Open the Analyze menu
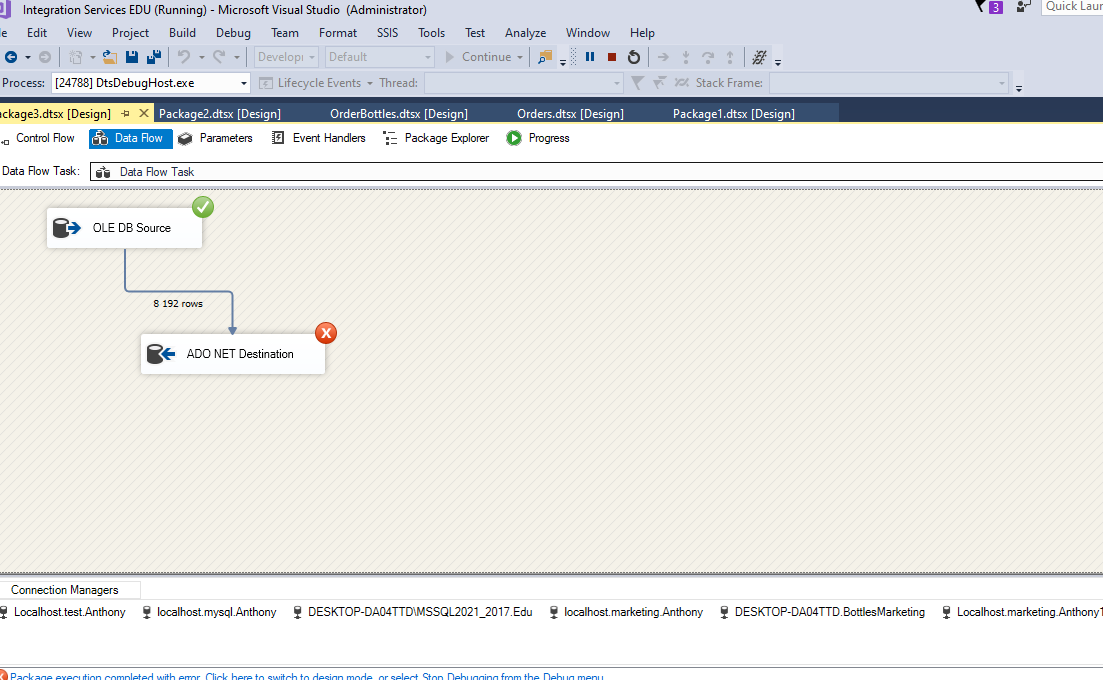1103x680 pixels. (x=525, y=33)
